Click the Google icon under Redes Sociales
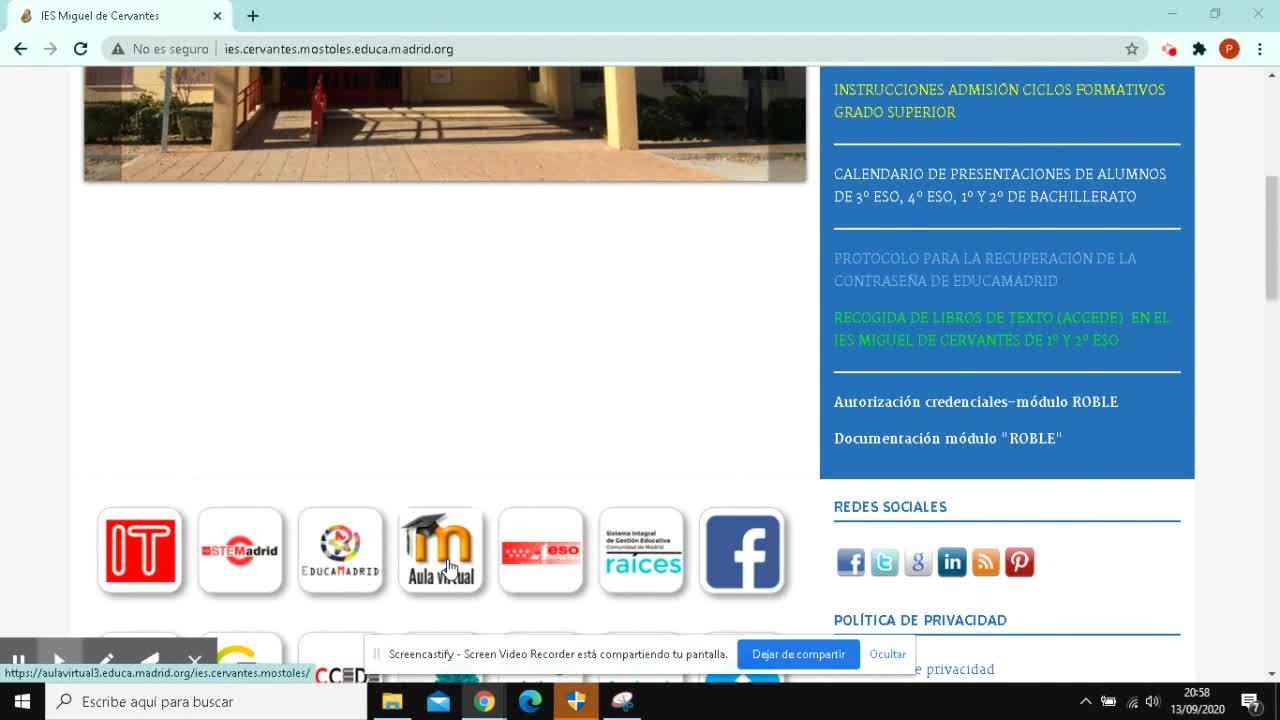The height and width of the screenshot is (720, 1280). pos(918,562)
